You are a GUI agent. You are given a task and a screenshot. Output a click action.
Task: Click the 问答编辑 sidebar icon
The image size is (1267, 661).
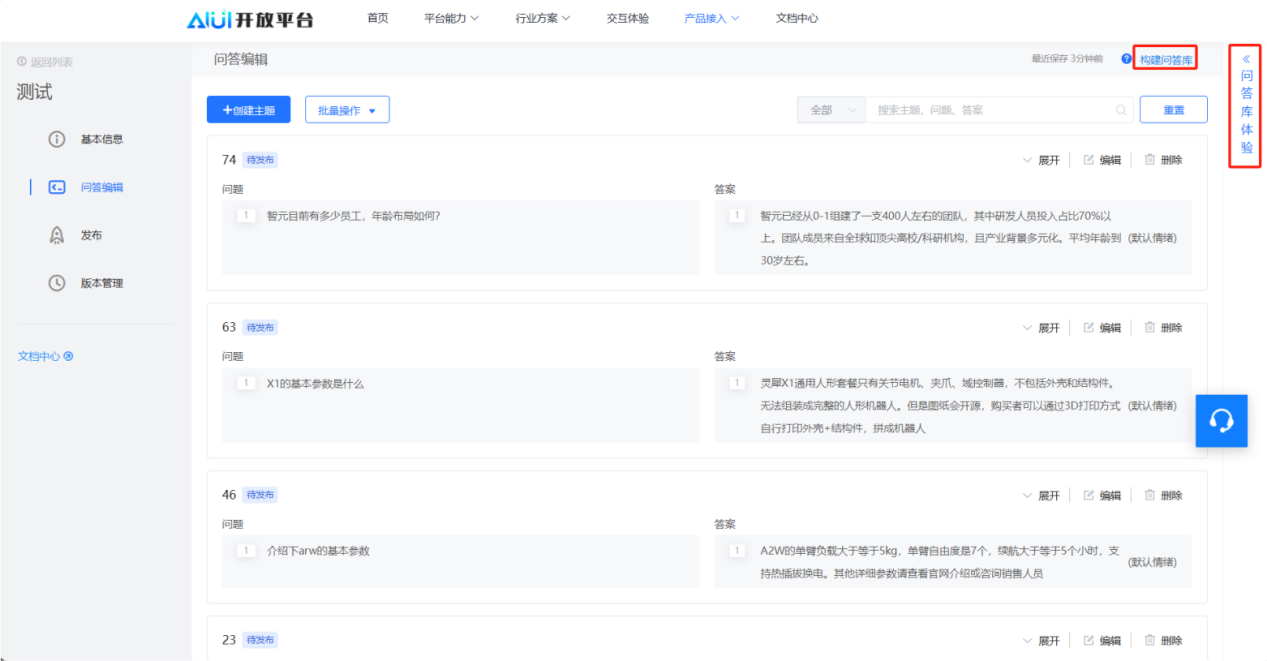(57, 187)
